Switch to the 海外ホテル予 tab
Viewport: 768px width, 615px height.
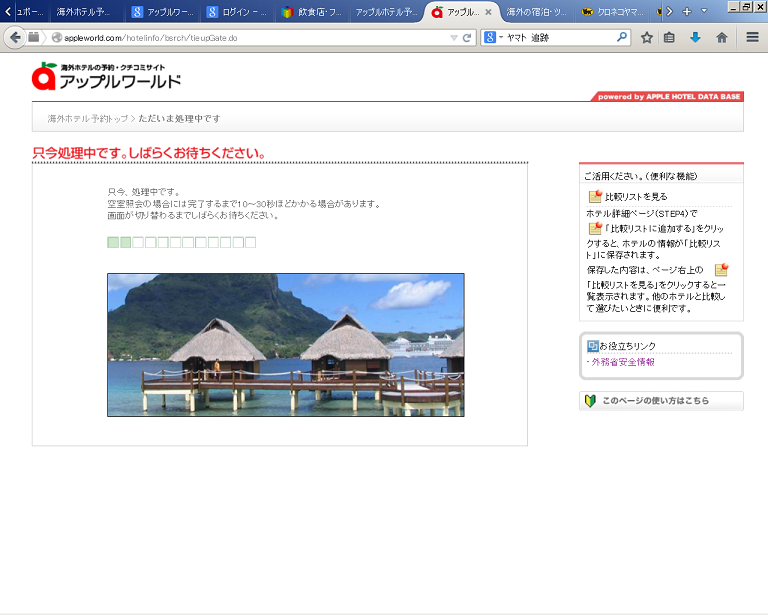(85, 12)
